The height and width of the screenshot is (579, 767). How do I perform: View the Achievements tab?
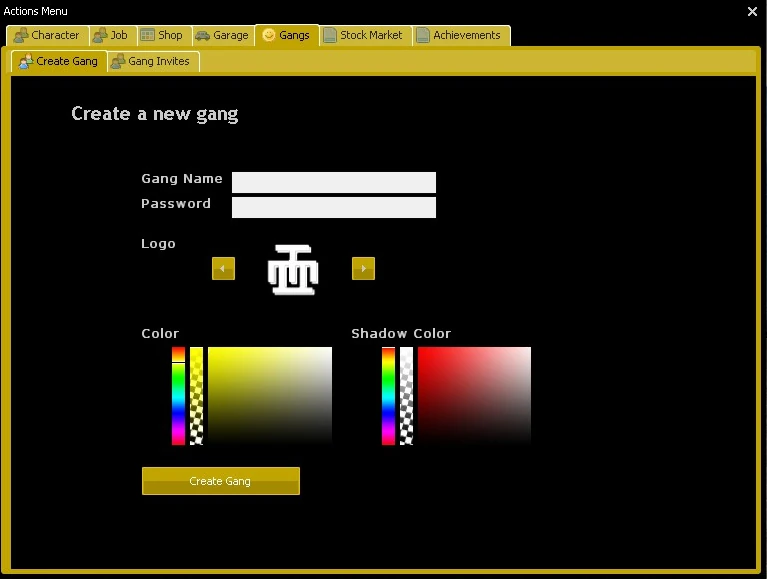(461, 35)
